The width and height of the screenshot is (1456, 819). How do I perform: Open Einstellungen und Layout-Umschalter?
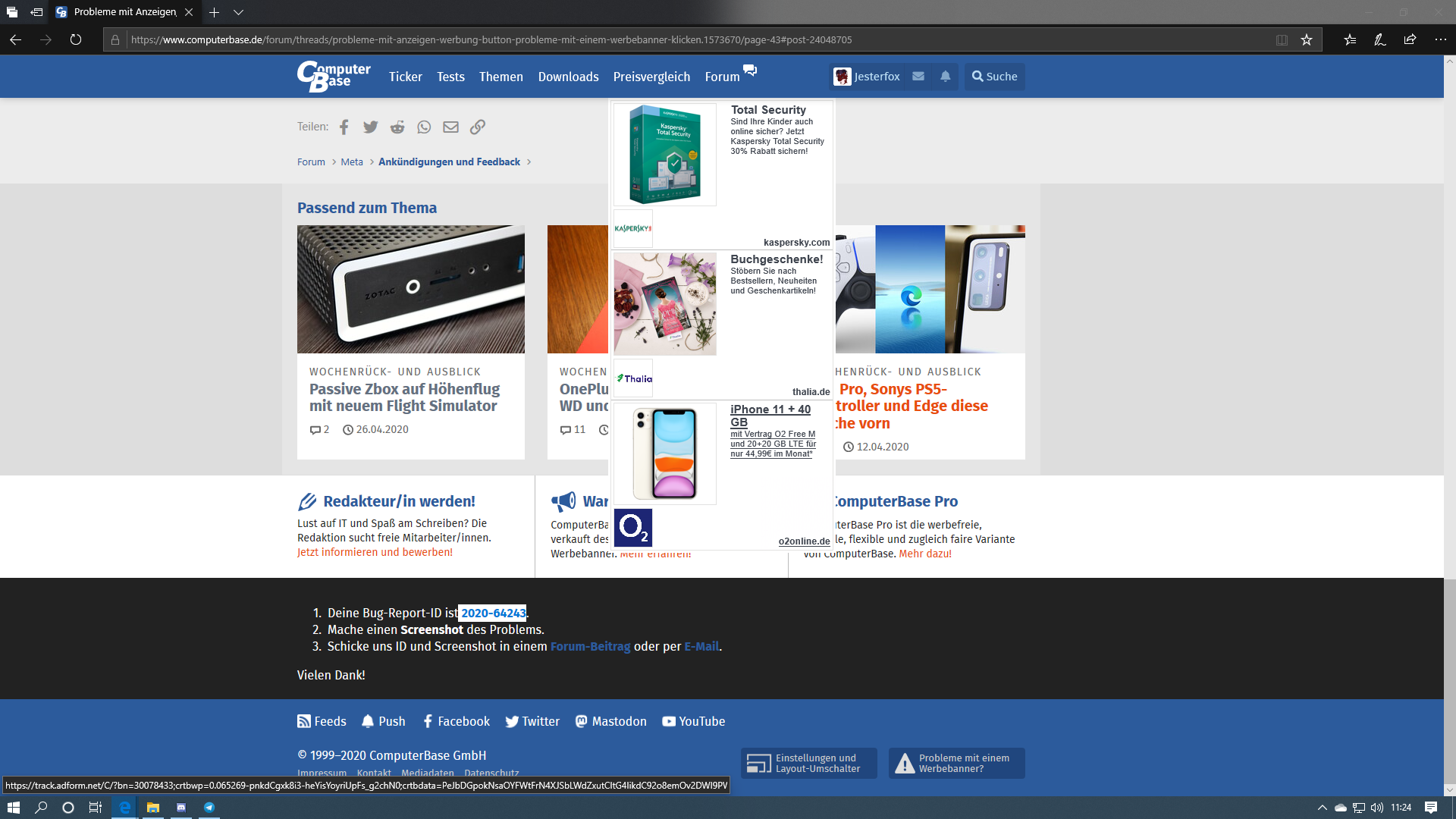[x=808, y=763]
